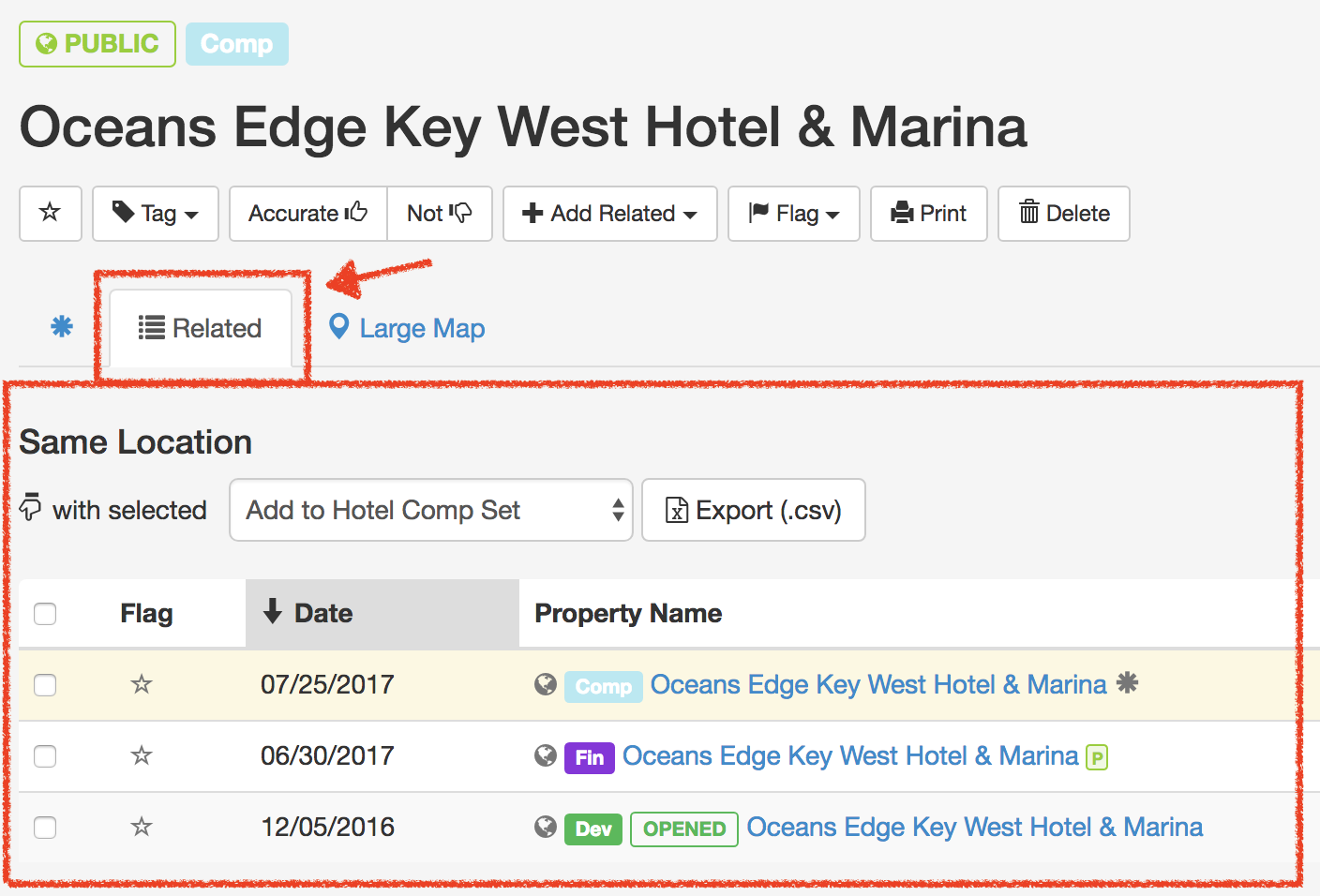
Task: Check the select-all checkbox in table header
Action: (x=45, y=613)
